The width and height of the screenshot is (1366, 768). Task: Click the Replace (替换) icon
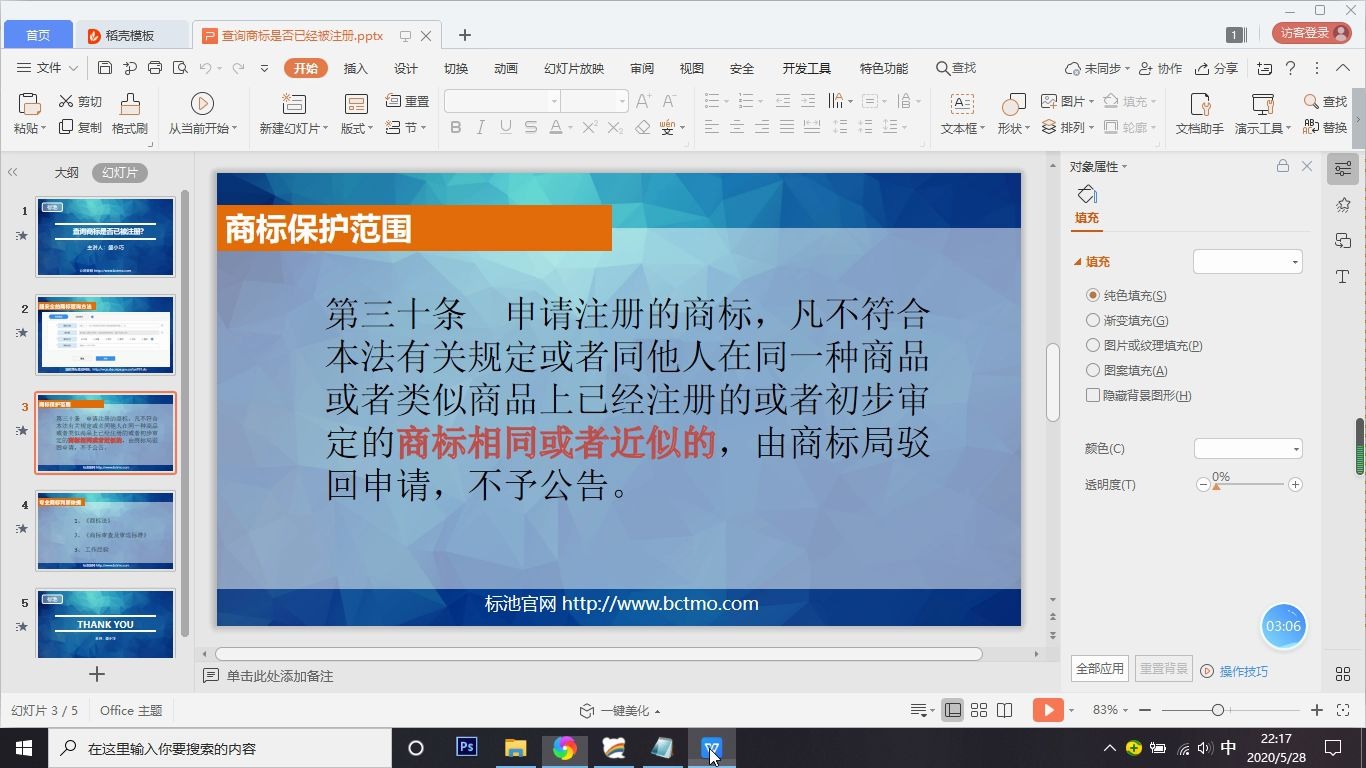tap(1325, 127)
